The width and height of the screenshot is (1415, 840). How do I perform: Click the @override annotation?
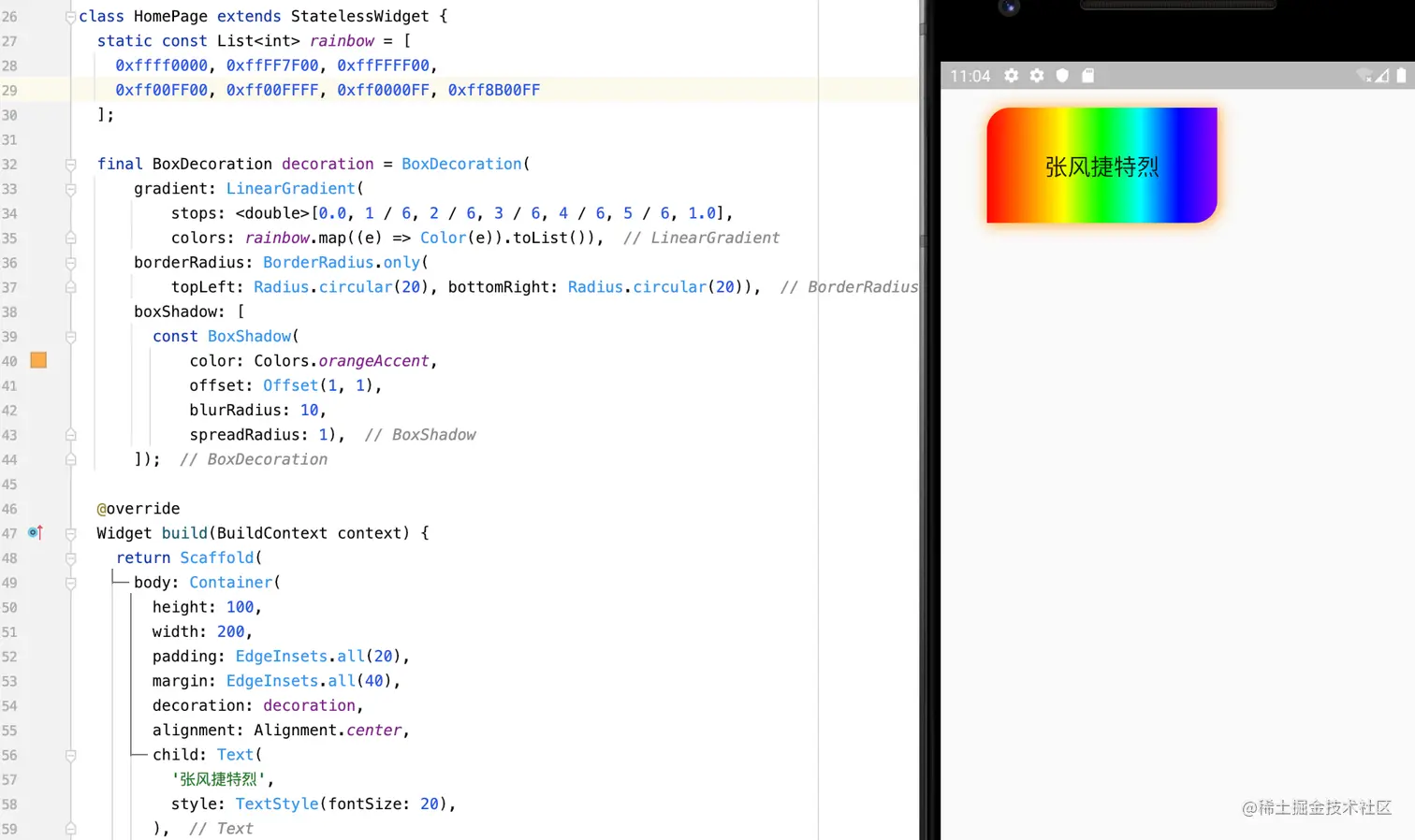point(139,508)
